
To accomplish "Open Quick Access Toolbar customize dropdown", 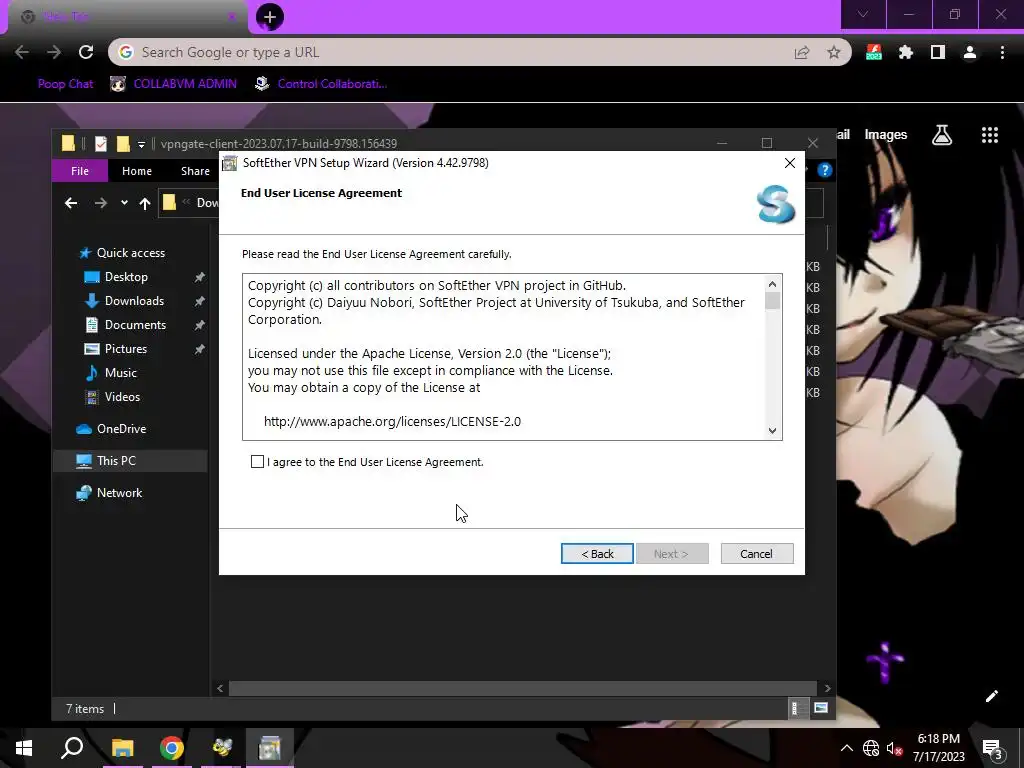I will click(x=141, y=144).
